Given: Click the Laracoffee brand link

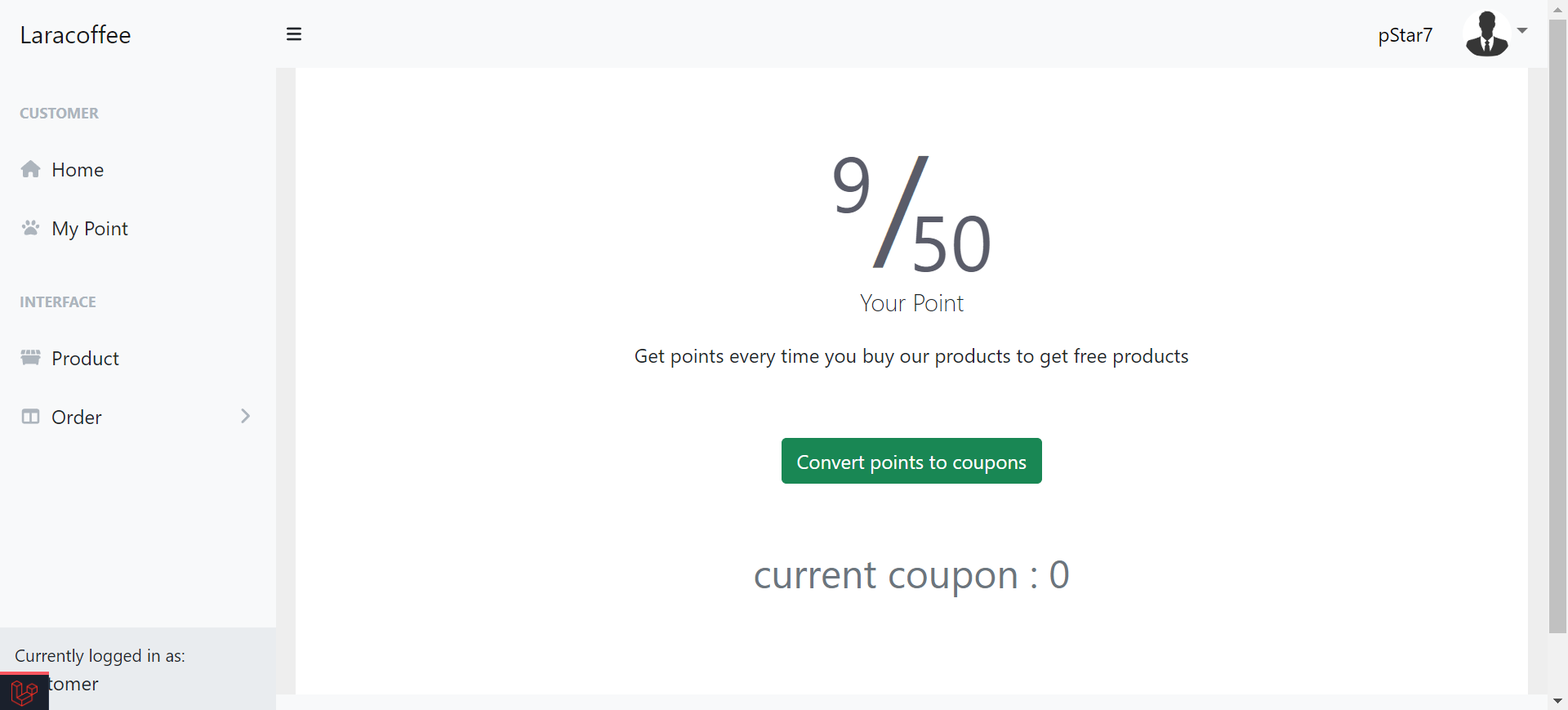Looking at the screenshot, I should click(x=75, y=35).
